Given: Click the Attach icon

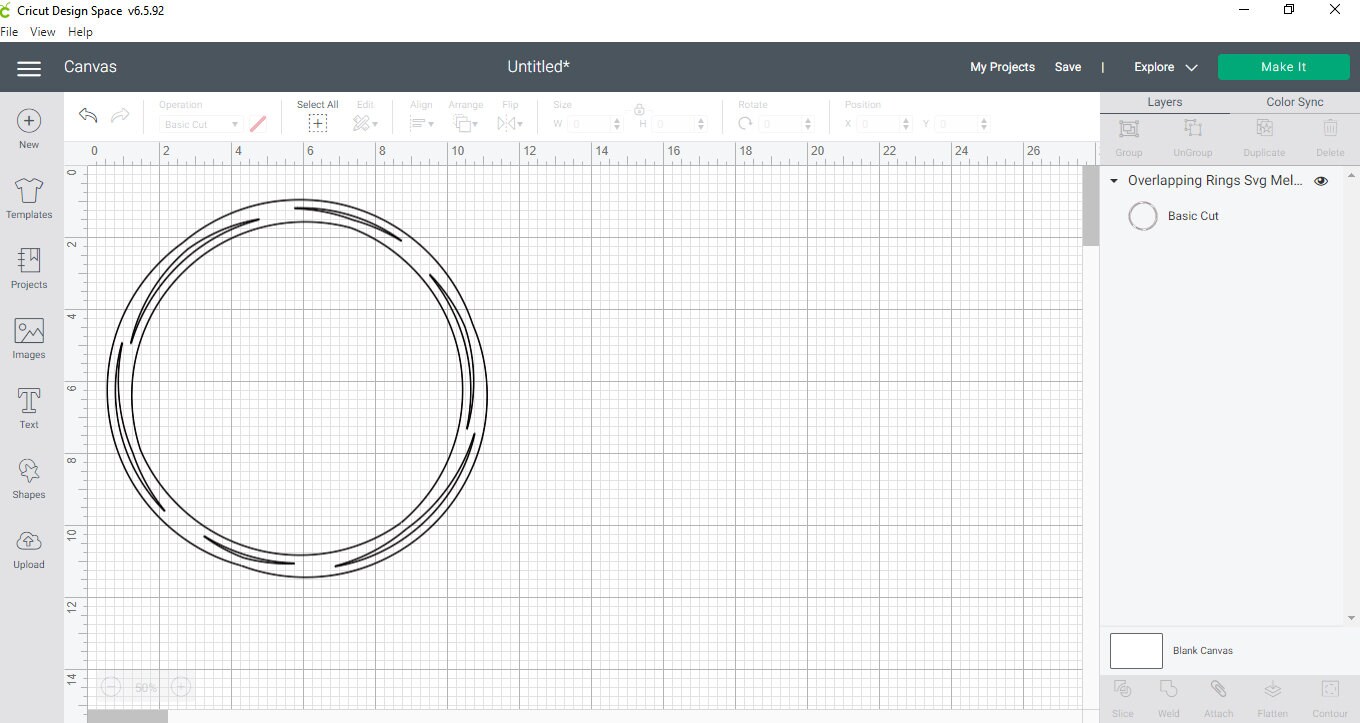Looking at the screenshot, I should click(1218, 695).
